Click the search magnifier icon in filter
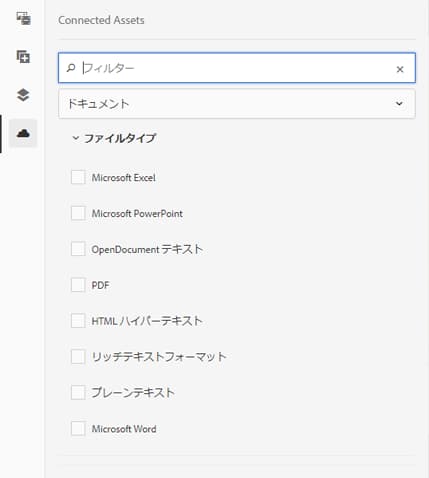This screenshot has width=429, height=478. coord(71,68)
